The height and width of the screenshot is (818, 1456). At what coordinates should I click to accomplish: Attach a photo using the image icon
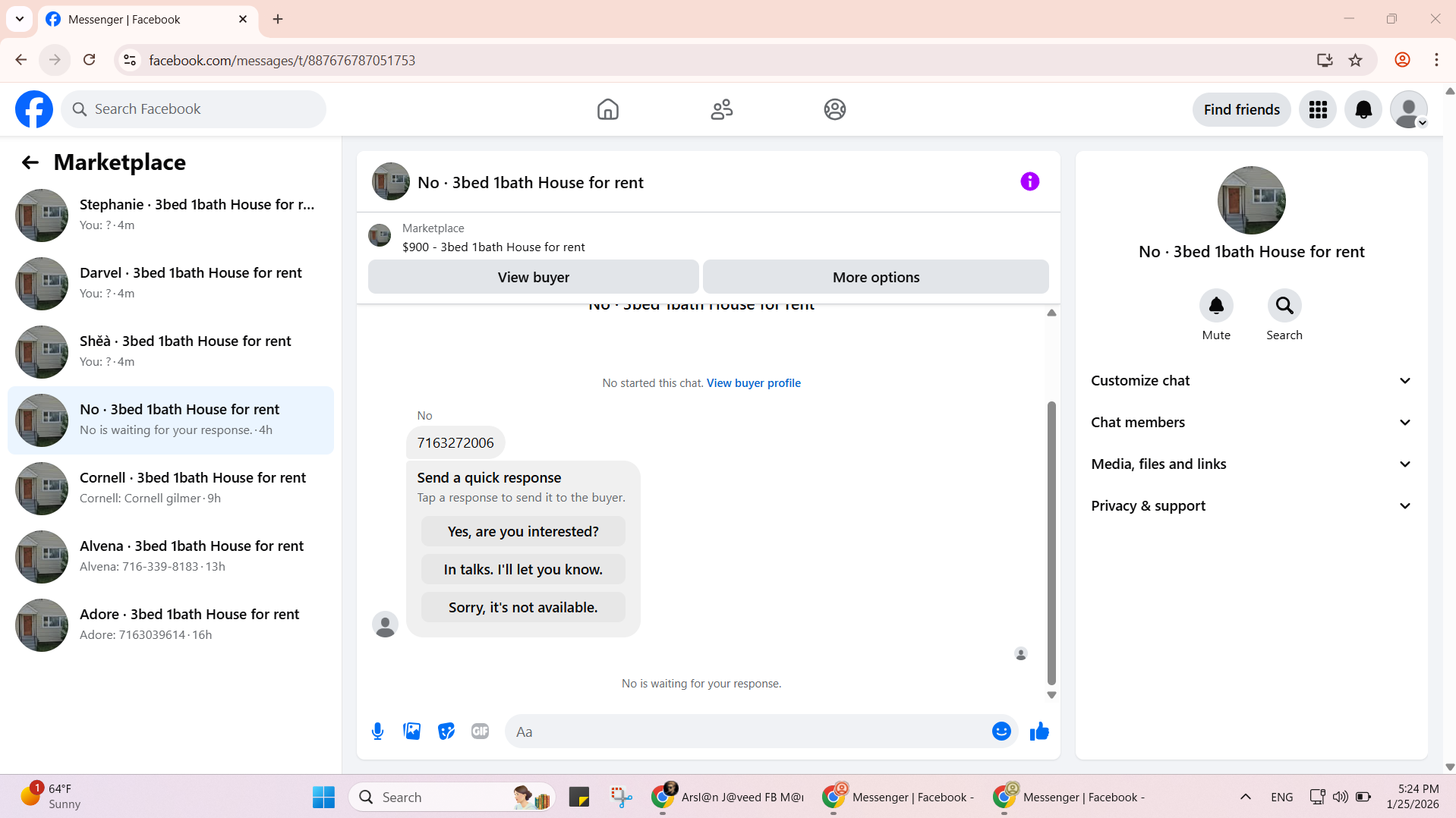pos(411,731)
